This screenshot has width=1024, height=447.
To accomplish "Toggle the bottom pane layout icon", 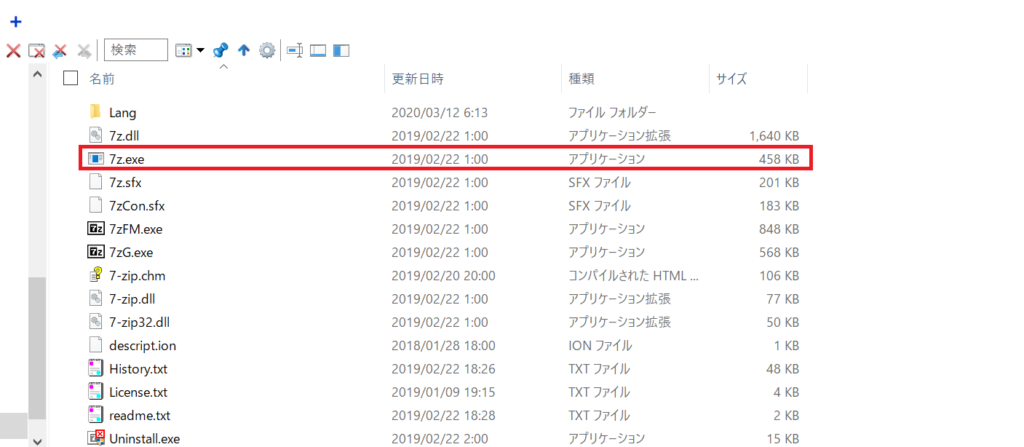I will tap(318, 50).
